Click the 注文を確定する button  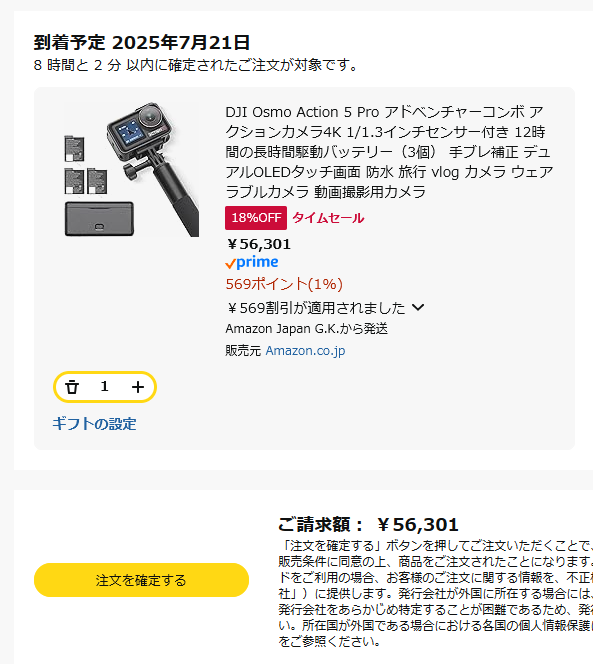141,580
